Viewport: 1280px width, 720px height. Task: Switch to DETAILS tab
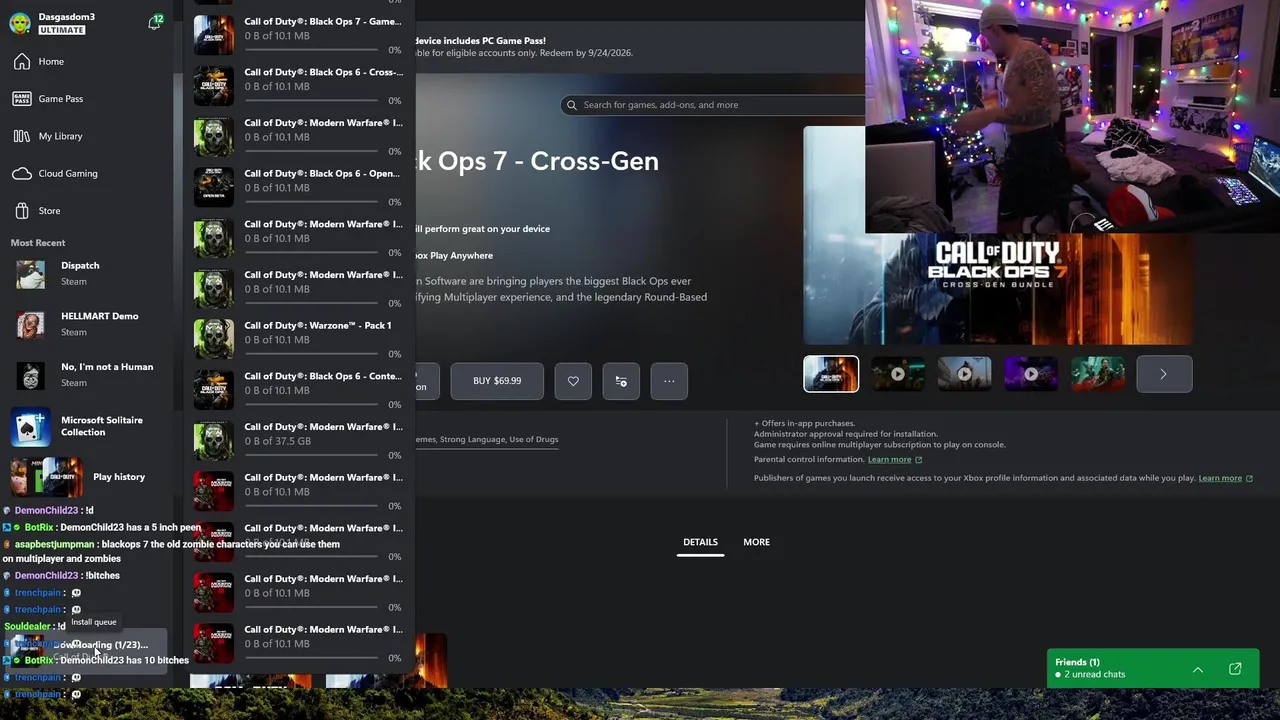click(700, 543)
